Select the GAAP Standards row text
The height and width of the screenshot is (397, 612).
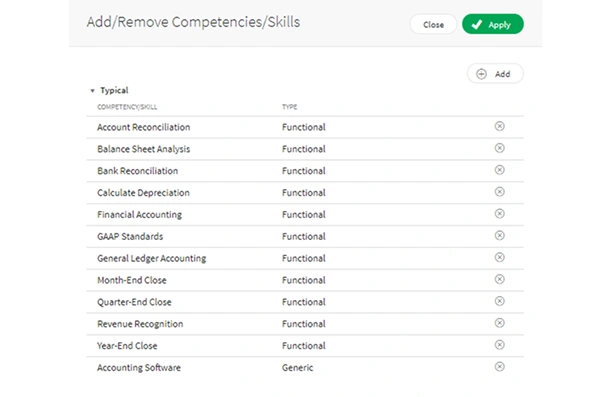(x=130, y=237)
